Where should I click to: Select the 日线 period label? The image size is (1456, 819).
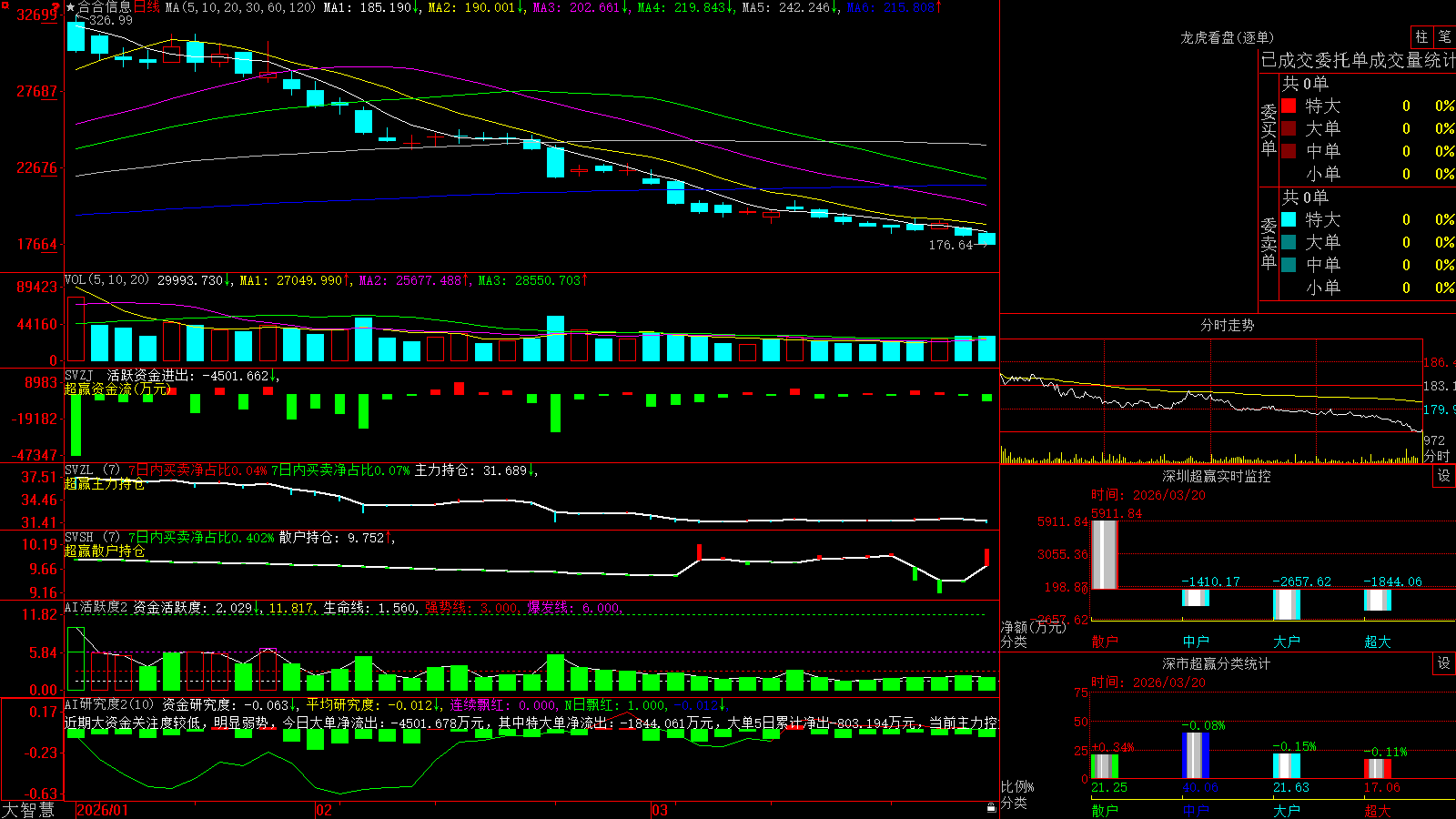click(x=147, y=7)
